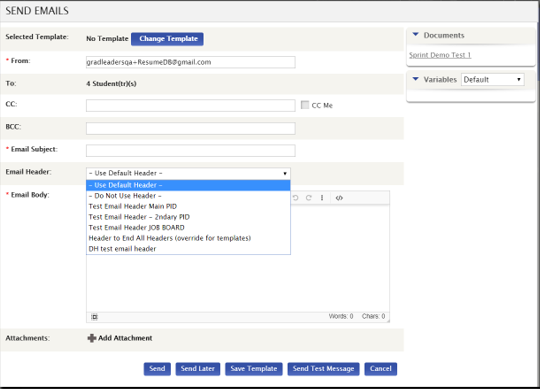Select 'Test Email Header - 2ndary PID'
Image resolution: width=540 pixels, height=389 pixels.
click(x=188, y=217)
